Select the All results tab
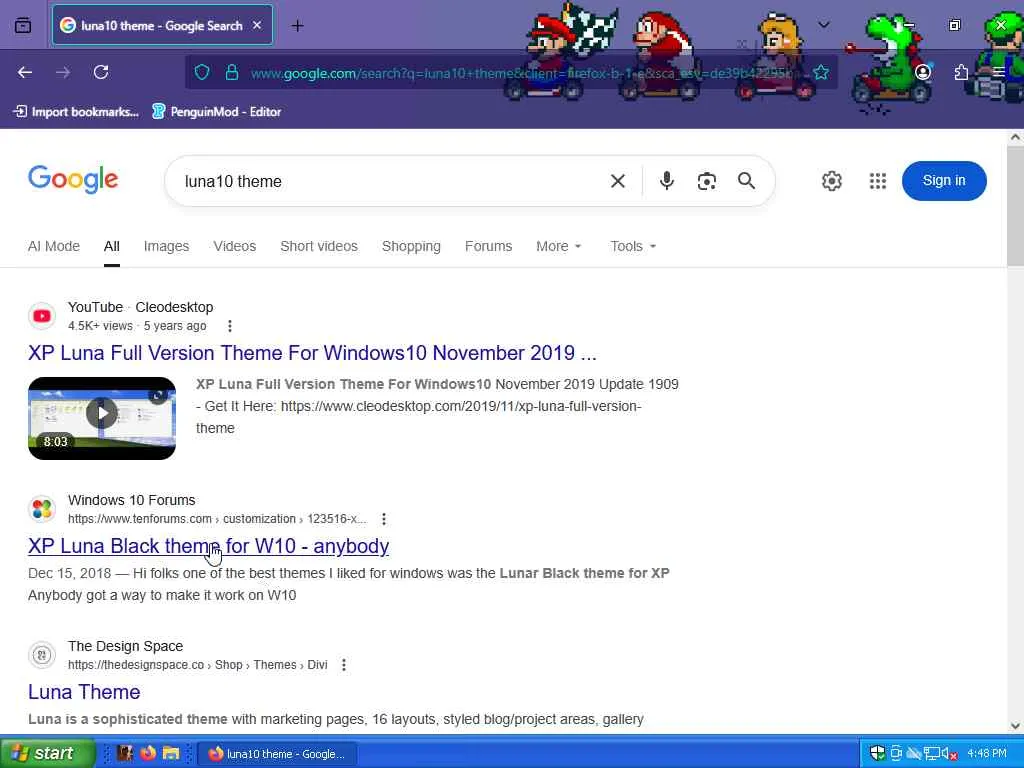The image size is (1024, 768). [x=112, y=246]
